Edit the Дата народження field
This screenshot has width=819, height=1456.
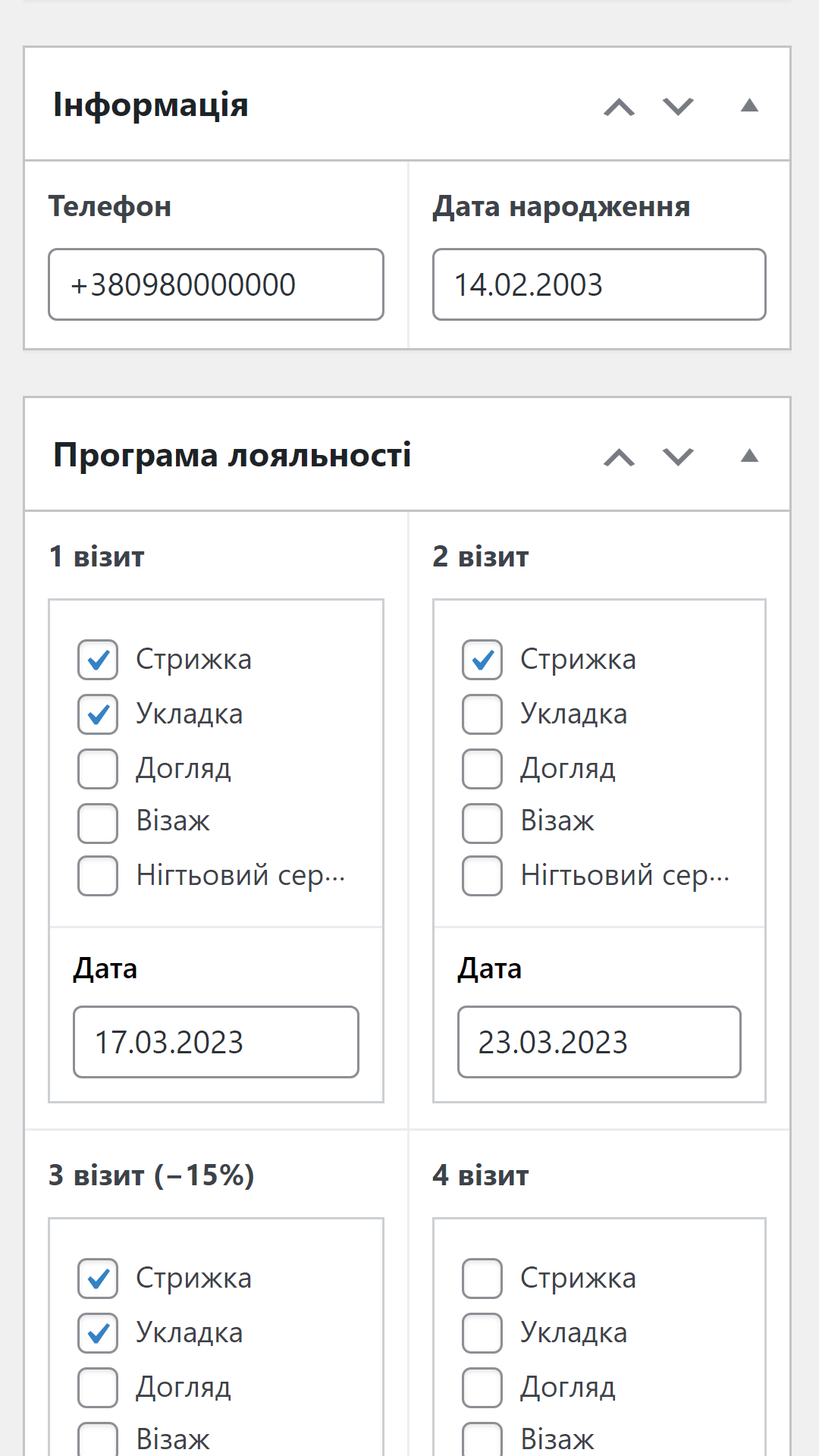tap(599, 284)
